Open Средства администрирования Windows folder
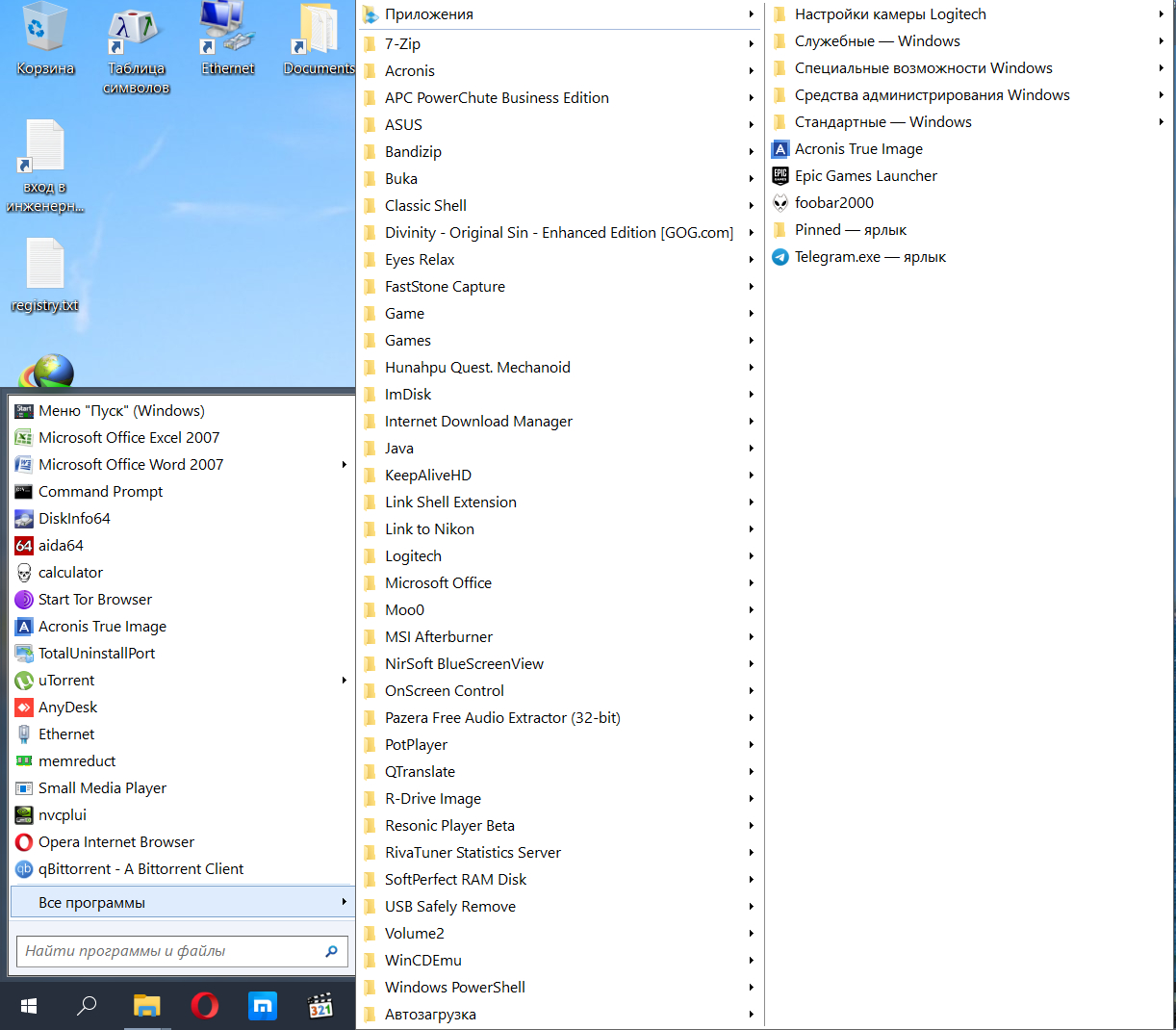 tap(969, 95)
